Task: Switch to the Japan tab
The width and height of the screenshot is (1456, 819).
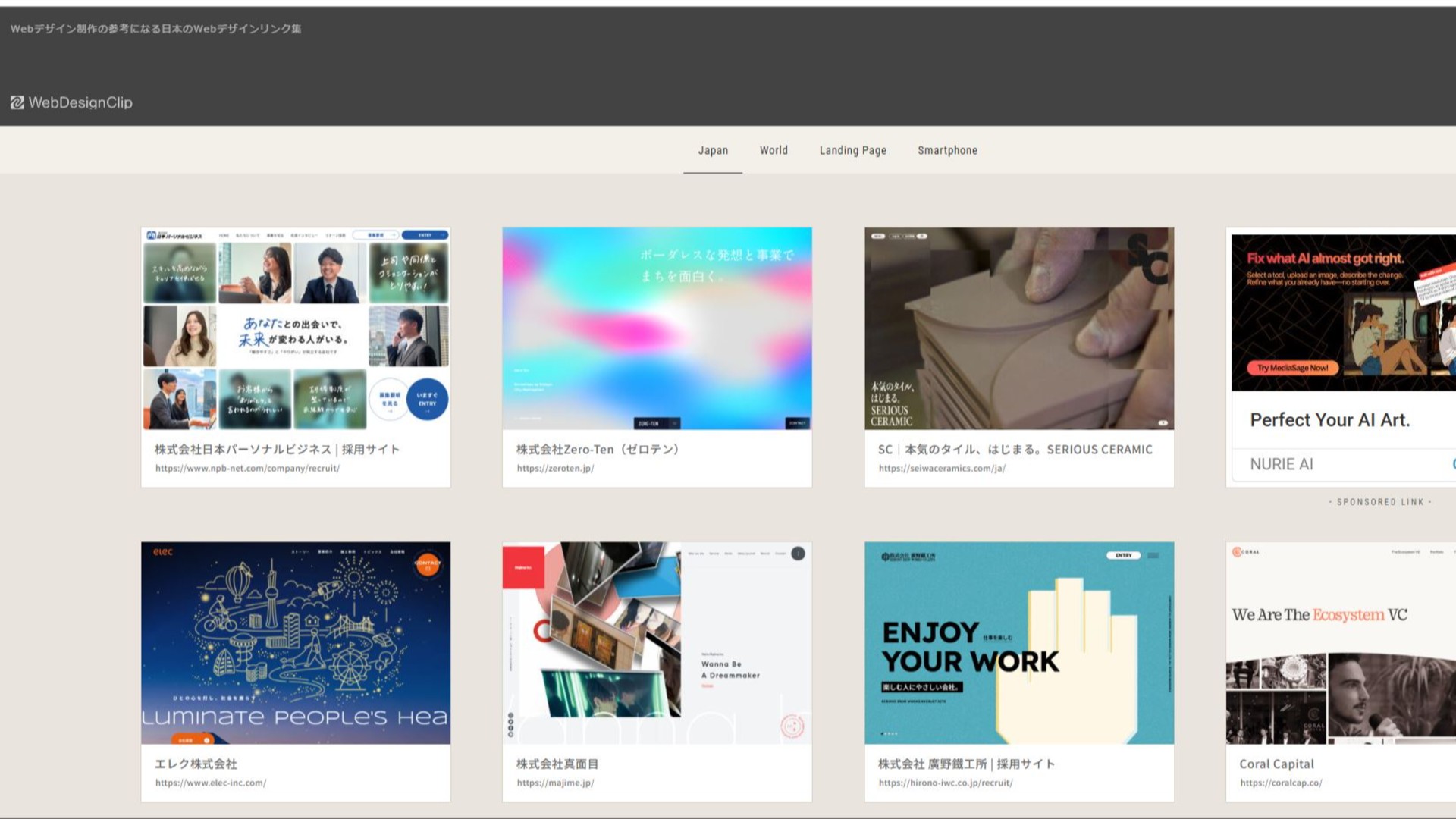Action: point(713,150)
